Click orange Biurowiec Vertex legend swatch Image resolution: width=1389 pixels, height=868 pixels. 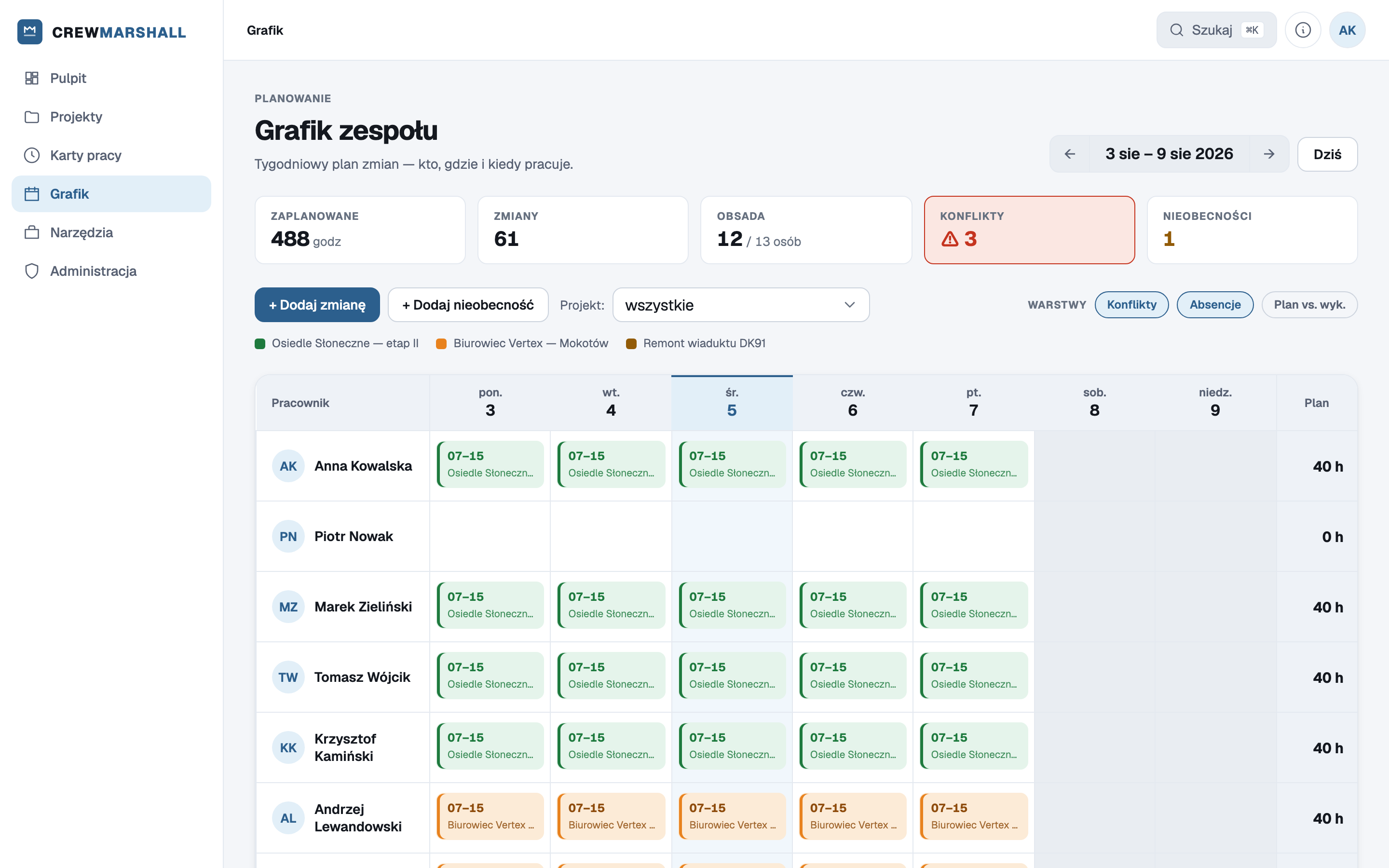[x=441, y=344]
